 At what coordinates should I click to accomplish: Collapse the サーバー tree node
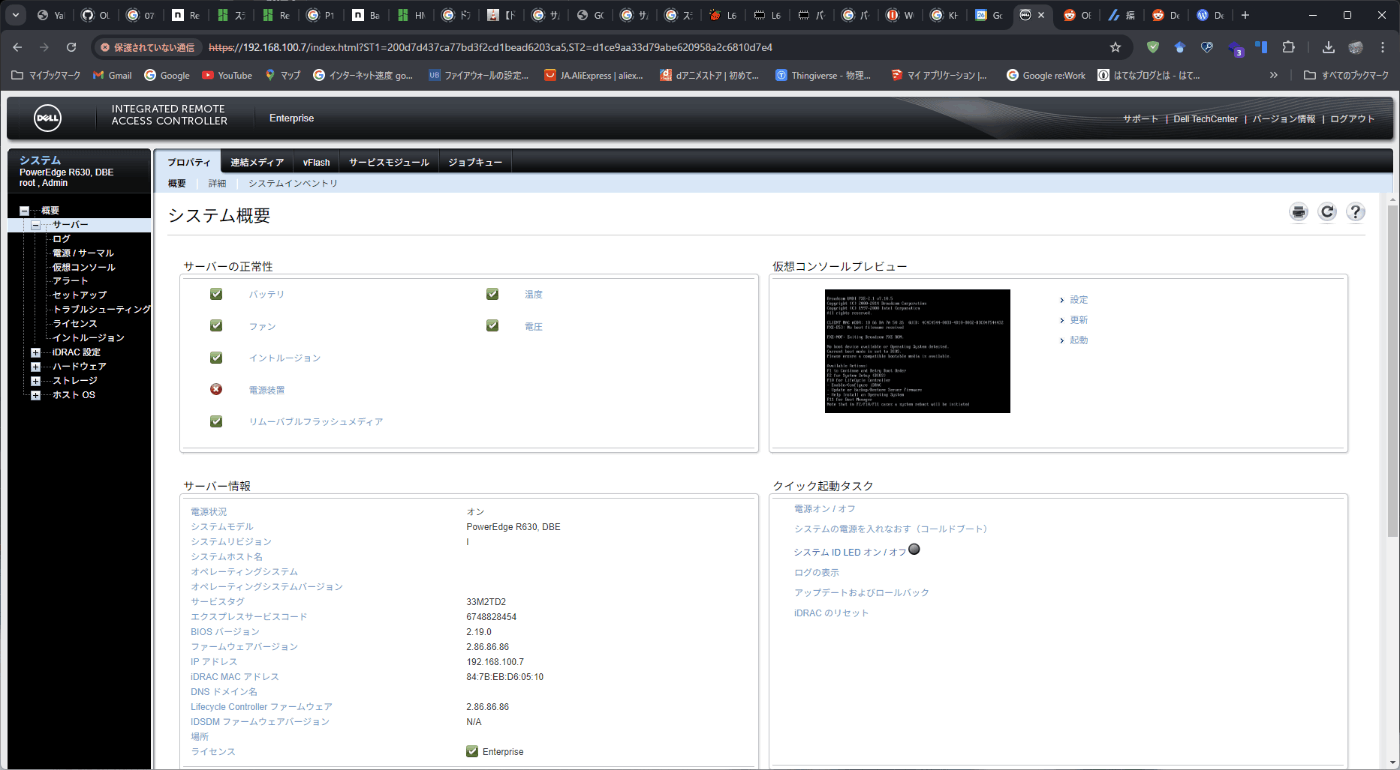pyautogui.click(x=35, y=225)
